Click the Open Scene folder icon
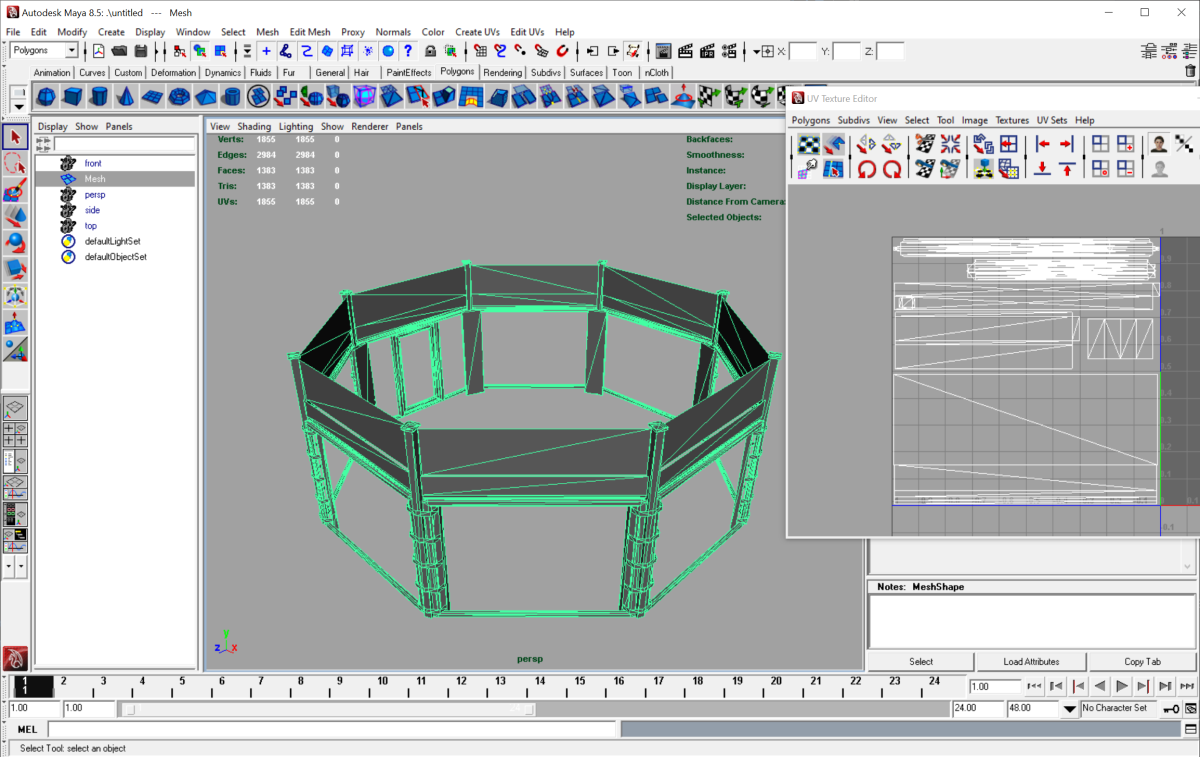 [119, 51]
